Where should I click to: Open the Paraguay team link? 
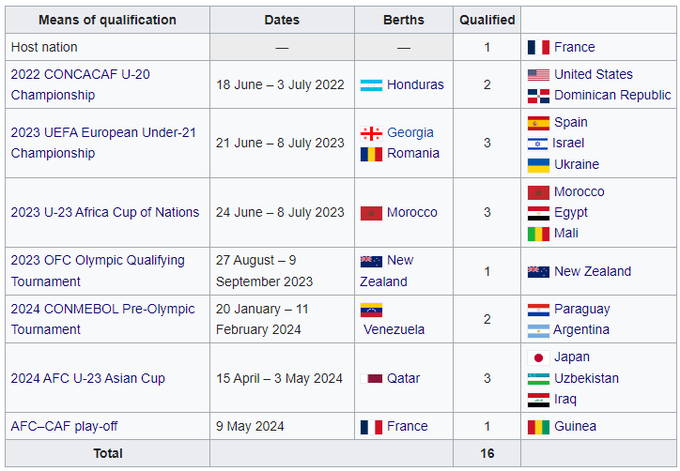click(x=582, y=309)
